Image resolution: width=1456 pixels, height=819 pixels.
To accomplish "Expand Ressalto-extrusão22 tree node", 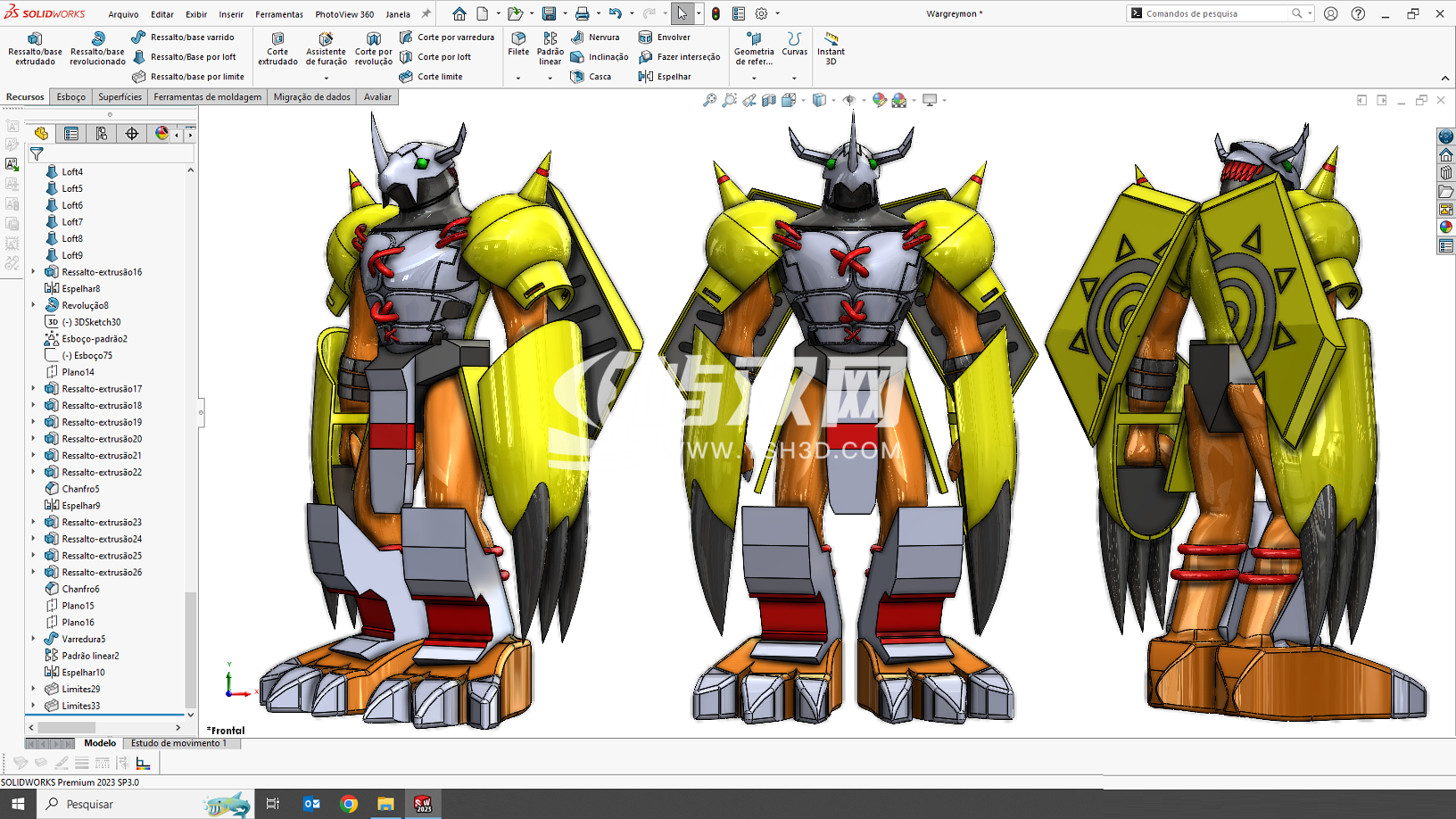I will [x=34, y=472].
